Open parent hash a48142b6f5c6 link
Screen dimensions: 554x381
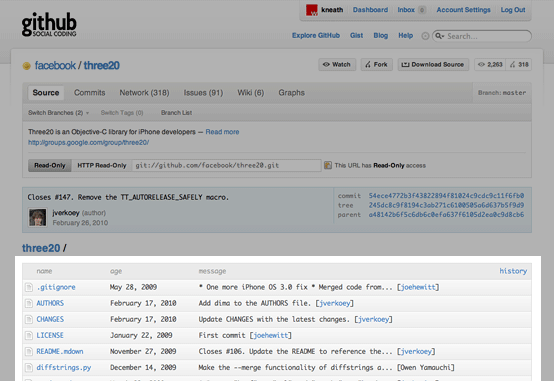click(x=446, y=215)
